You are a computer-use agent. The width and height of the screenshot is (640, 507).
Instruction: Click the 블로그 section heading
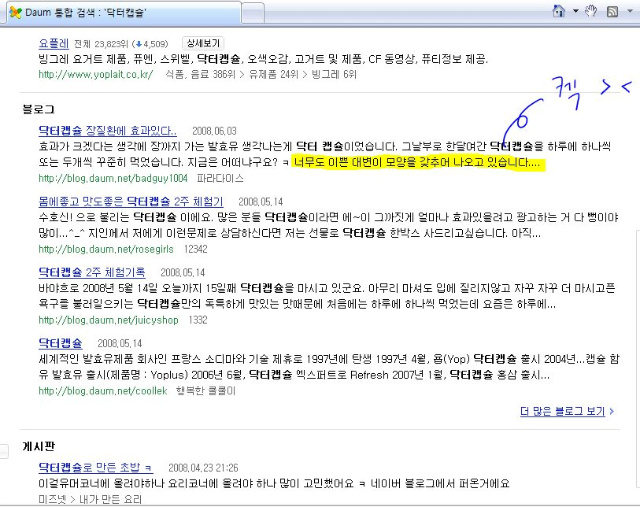point(39,109)
